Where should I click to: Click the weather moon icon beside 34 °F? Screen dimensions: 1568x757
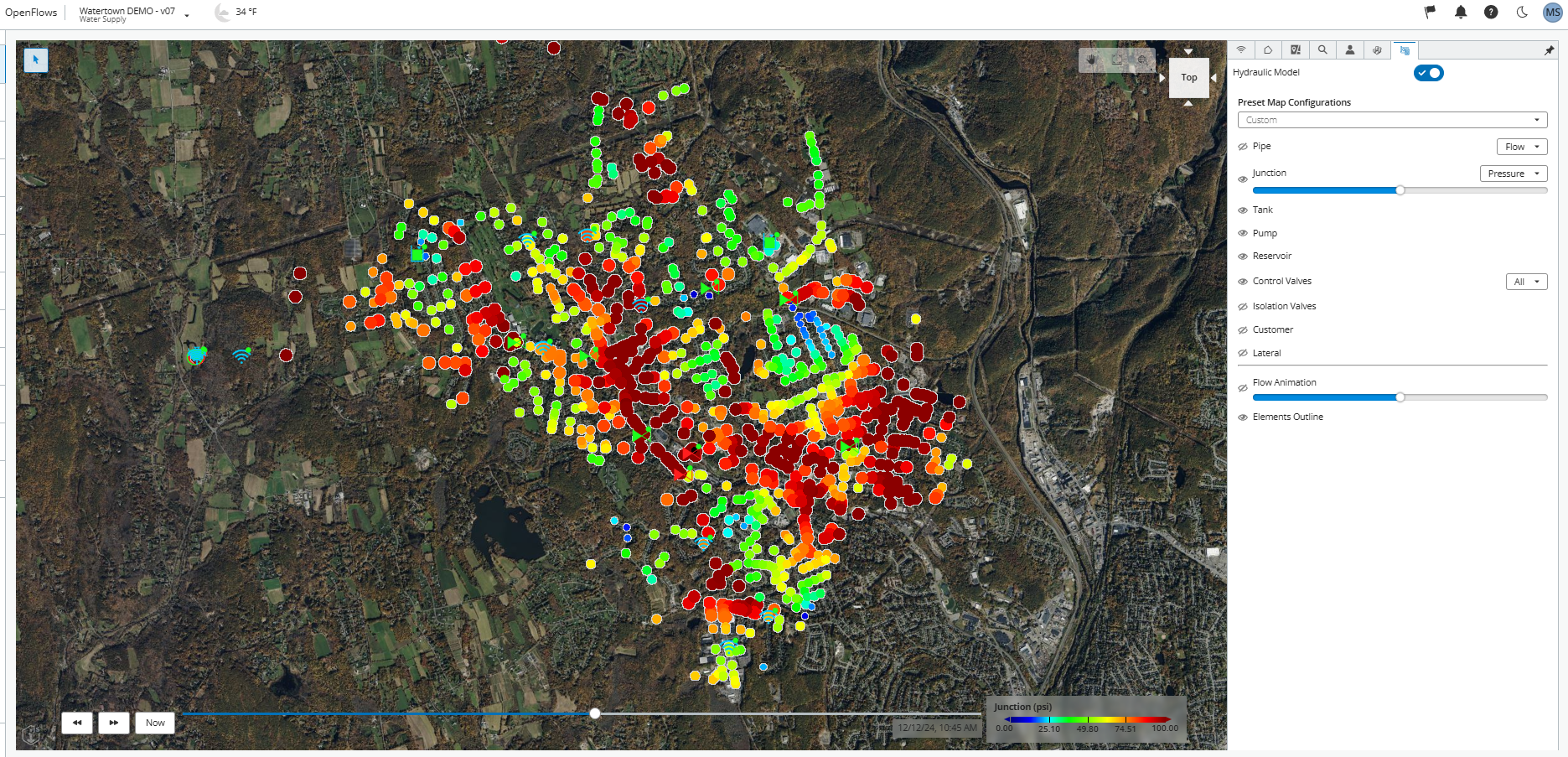click(222, 12)
